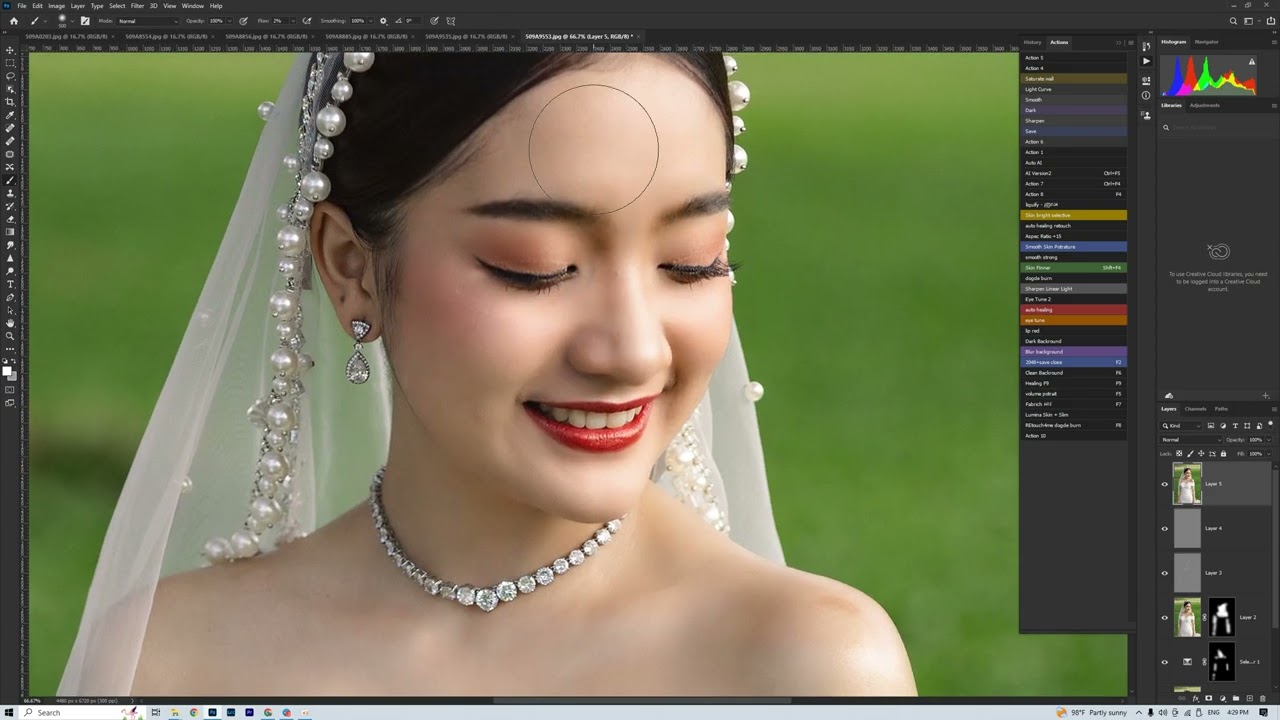The height and width of the screenshot is (720, 1280).
Task: Select the 'eye tune' action
Action: click(x=1073, y=320)
